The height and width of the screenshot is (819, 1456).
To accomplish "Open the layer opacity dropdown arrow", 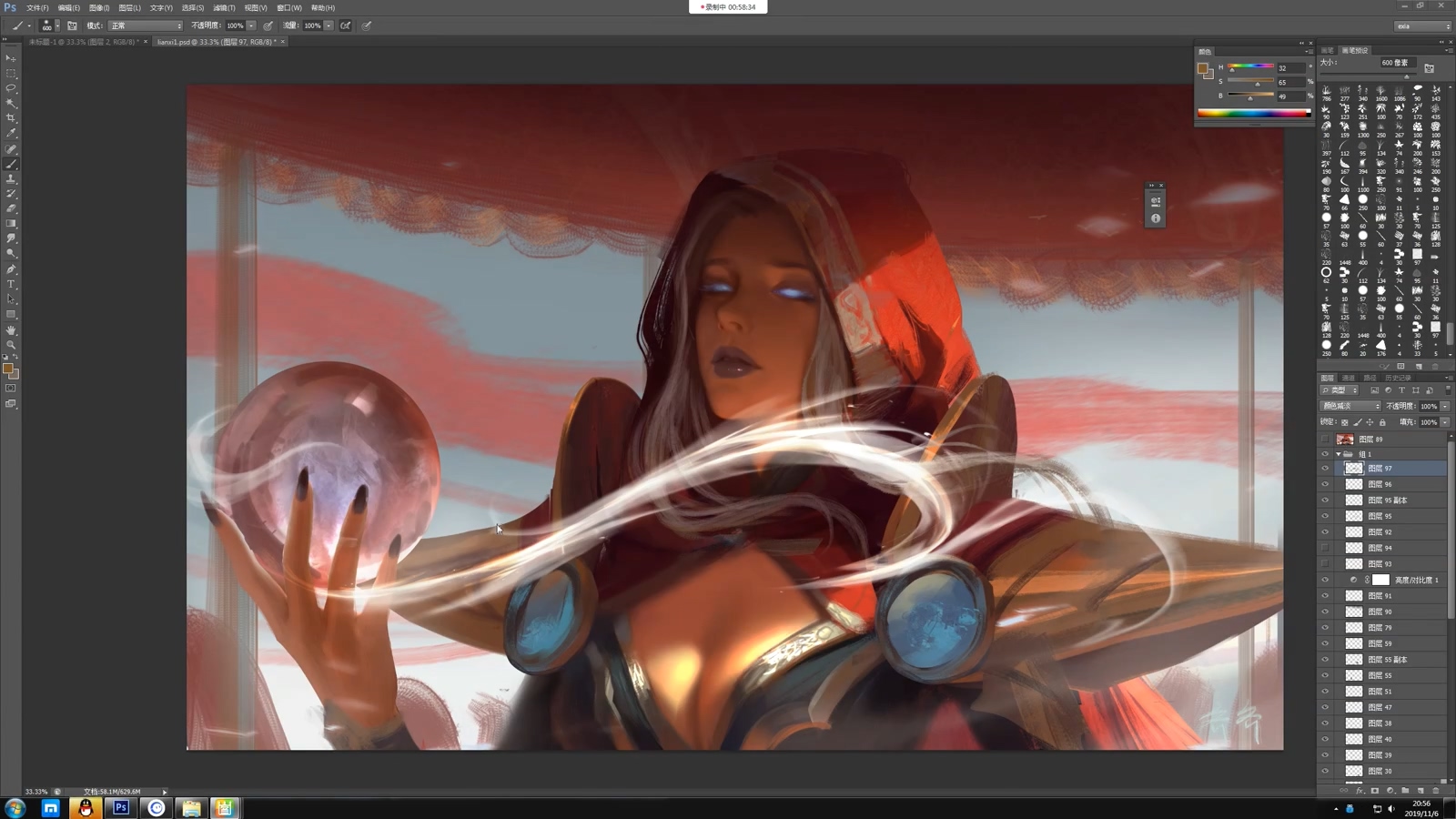I will click(1445, 406).
